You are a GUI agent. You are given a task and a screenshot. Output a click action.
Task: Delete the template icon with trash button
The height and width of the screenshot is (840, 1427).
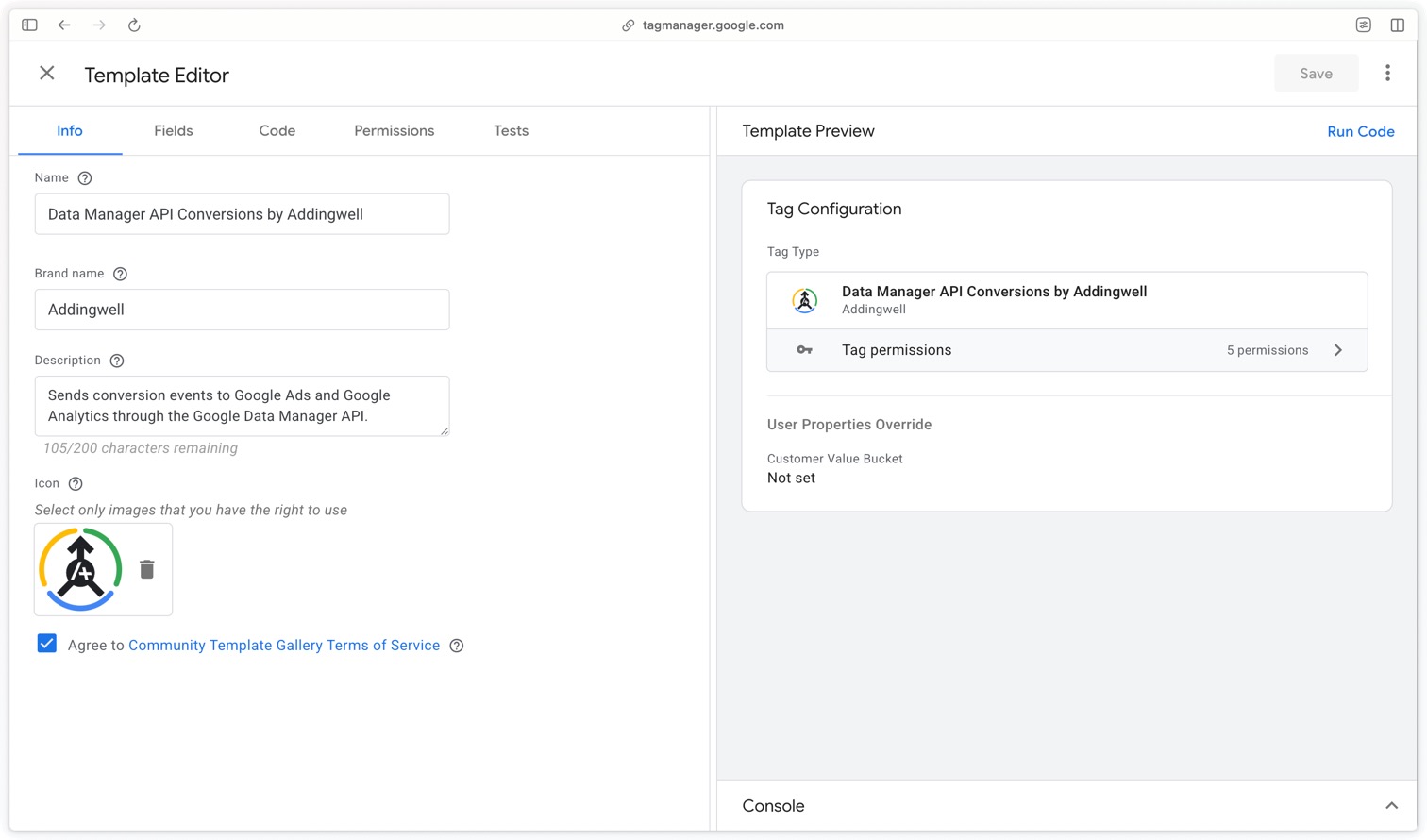(146, 569)
